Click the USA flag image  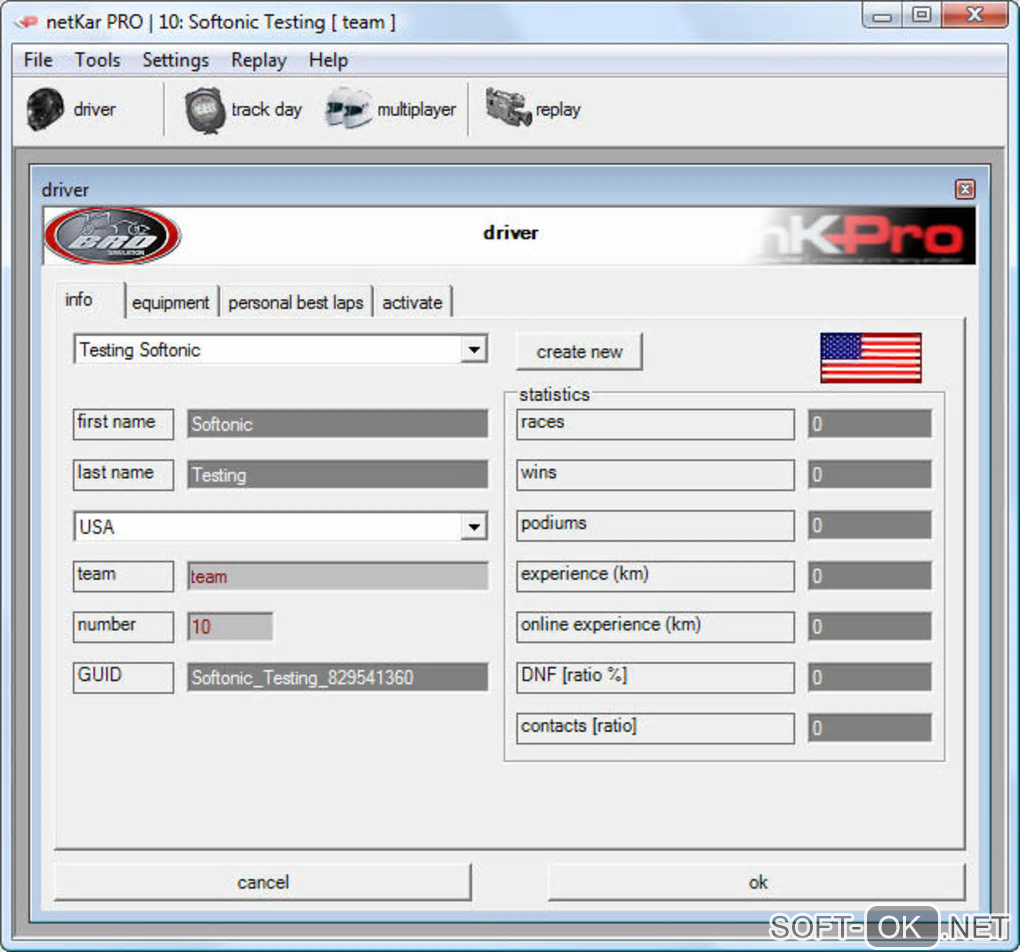tap(870, 358)
